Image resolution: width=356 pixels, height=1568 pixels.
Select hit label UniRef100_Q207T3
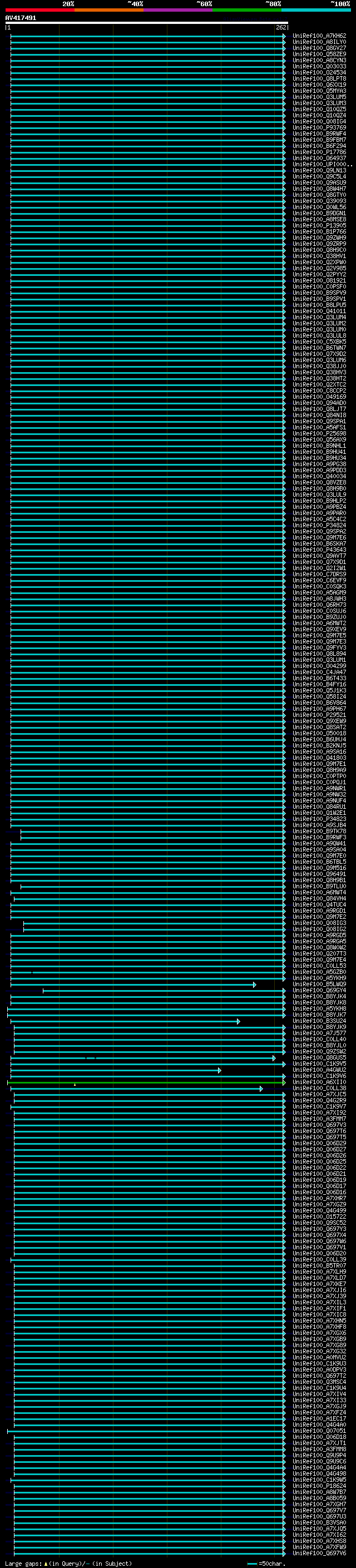pos(319,953)
